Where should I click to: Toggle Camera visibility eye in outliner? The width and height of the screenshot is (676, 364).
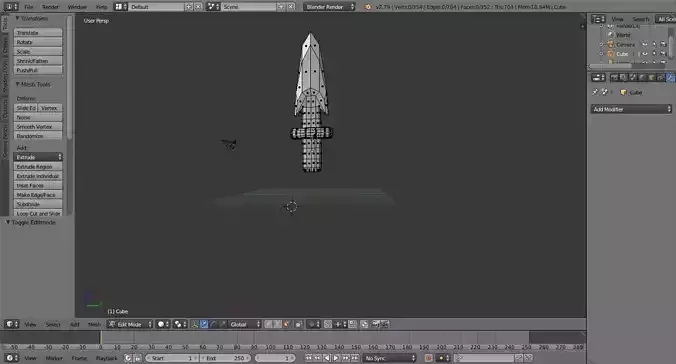click(x=645, y=44)
